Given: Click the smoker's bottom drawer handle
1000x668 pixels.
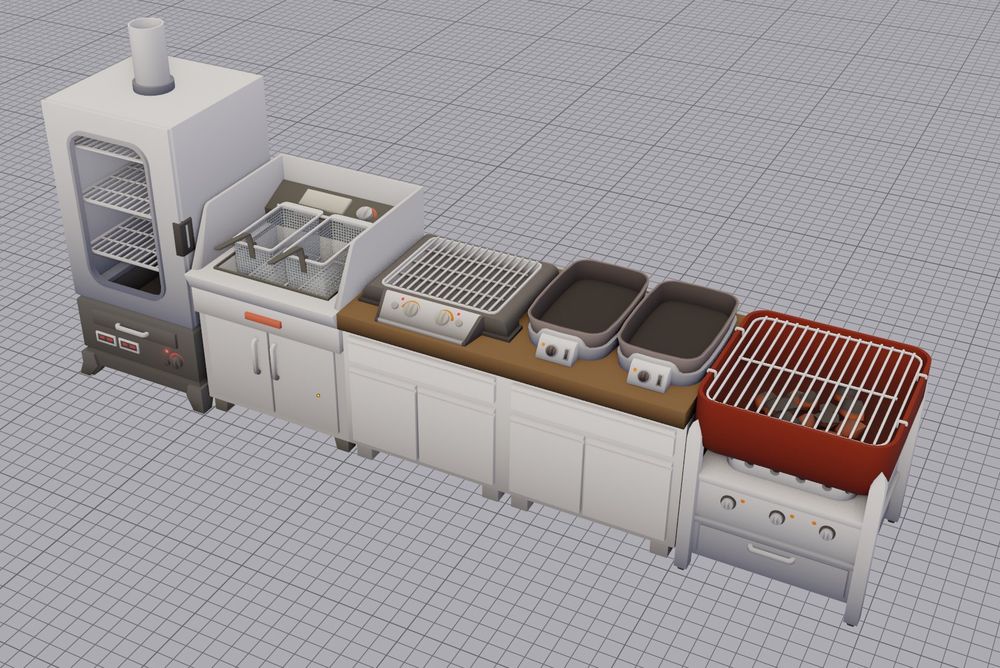Looking at the screenshot, I should point(132,330).
